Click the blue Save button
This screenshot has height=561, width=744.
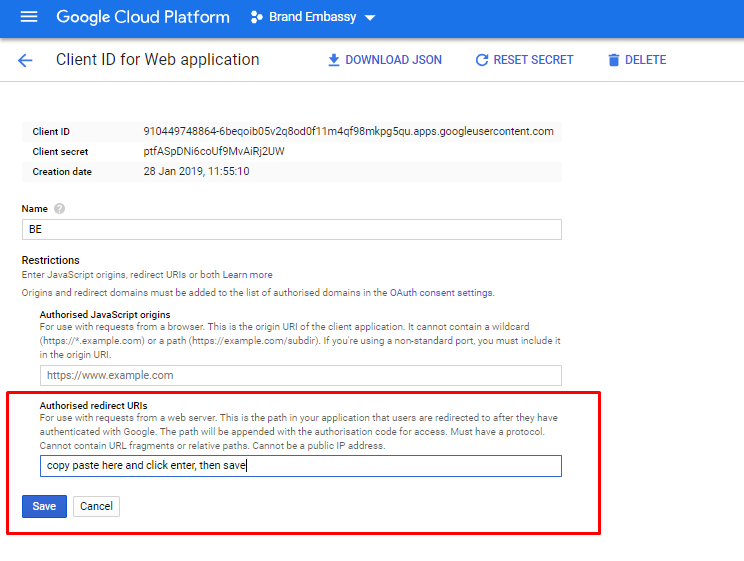pyautogui.click(x=44, y=506)
